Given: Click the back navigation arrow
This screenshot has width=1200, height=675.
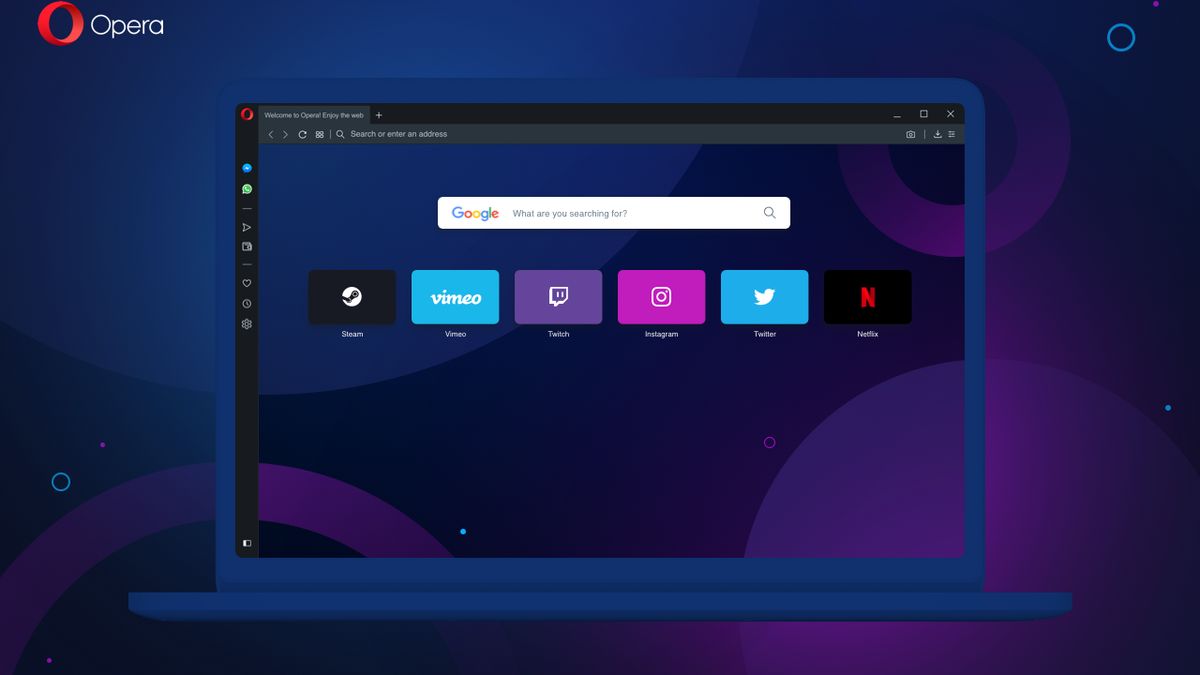Looking at the screenshot, I should coord(270,133).
